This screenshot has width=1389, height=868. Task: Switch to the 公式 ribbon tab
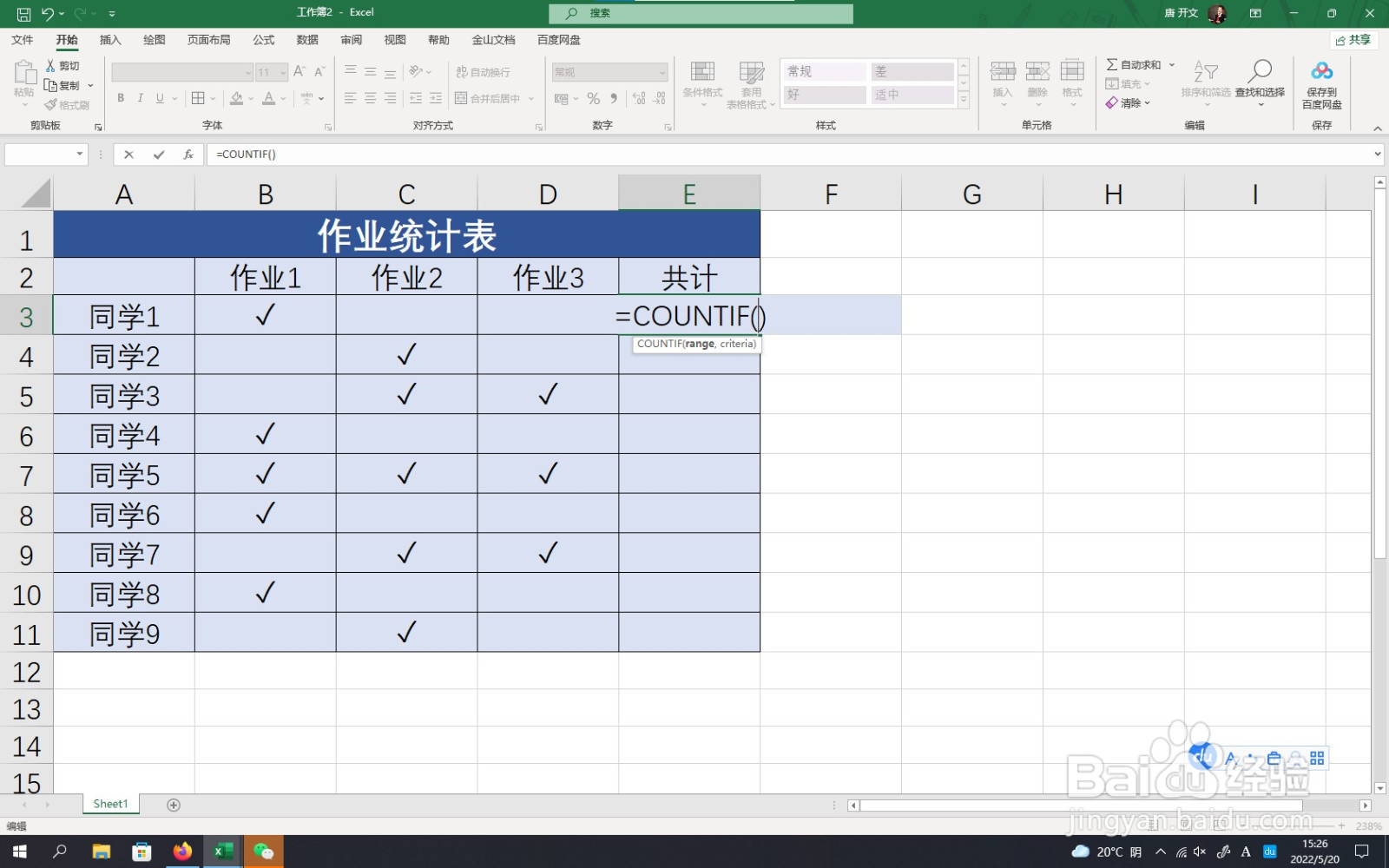point(262,39)
